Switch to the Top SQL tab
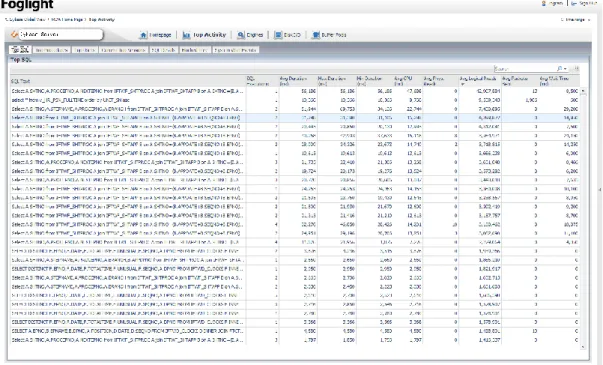The image size is (603, 365). (x=20, y=50)
